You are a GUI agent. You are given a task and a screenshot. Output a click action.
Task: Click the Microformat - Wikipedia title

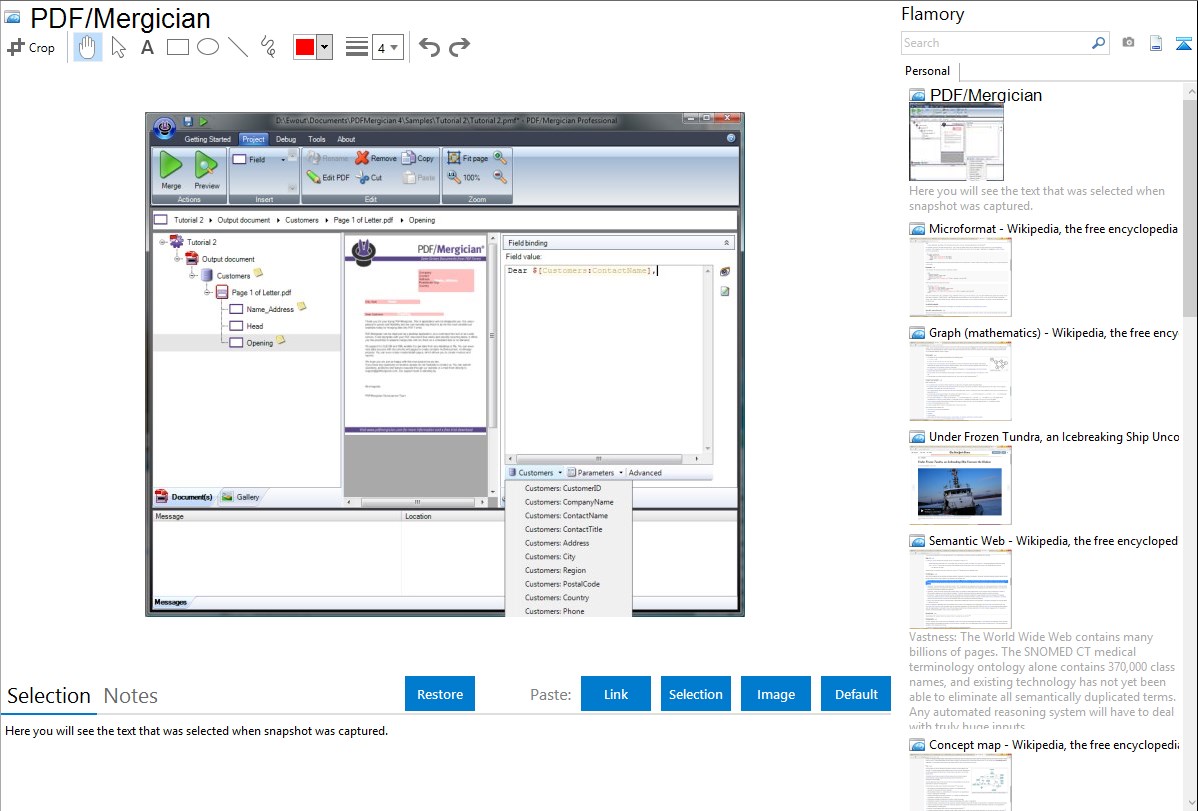pos(1053,229)
